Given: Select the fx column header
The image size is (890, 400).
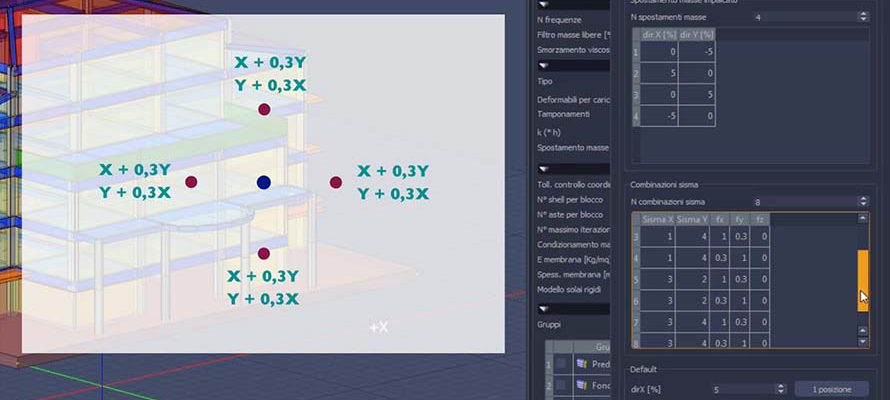Looking at the screenshot, I should tap(720, 219).
